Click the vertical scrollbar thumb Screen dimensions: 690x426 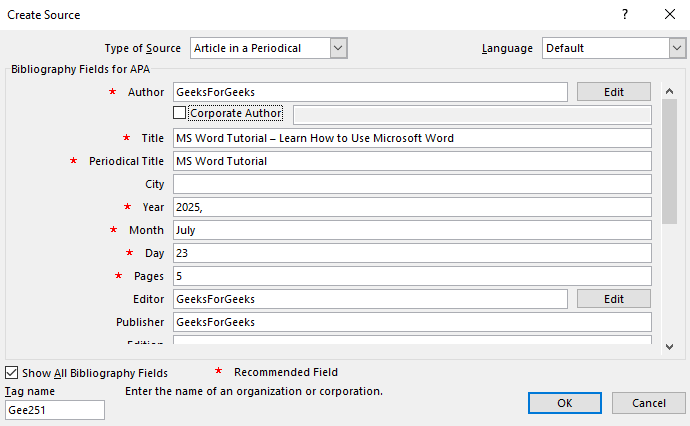[669, 162]
